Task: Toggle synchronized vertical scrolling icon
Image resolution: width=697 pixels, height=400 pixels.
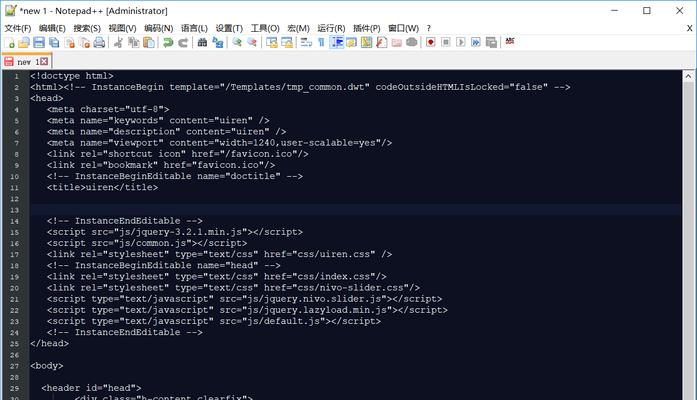Action: pyautogui.click(x=272, y=43)
